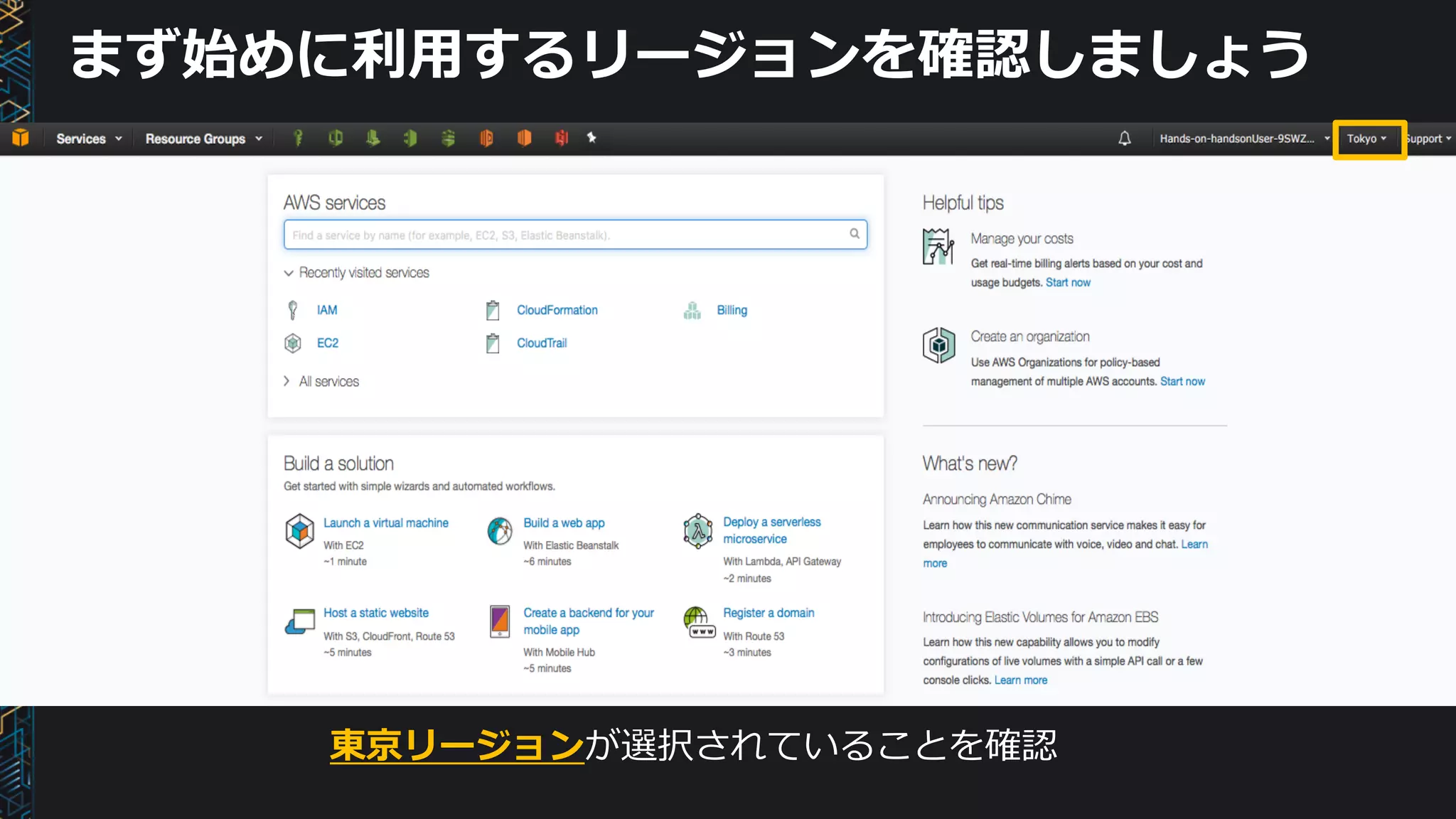Click the Launch a virtual machine cube icon
The image size is (1456, 819).
click(x=299, y=530)
